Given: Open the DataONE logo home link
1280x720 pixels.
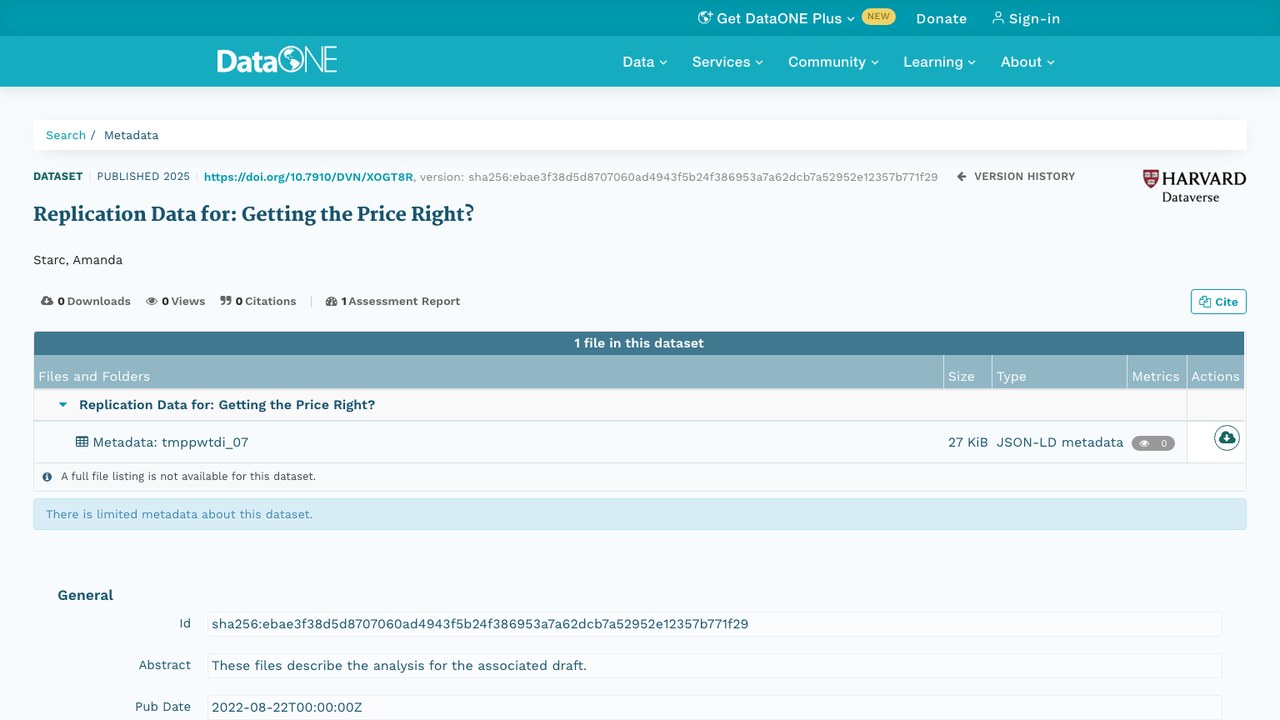Looking at the screenshot, I should [x=277, y=60].
